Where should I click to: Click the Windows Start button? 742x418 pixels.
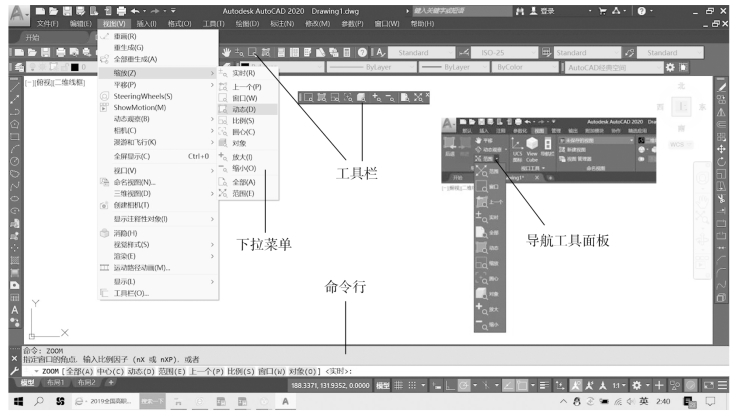pos(18,401)
